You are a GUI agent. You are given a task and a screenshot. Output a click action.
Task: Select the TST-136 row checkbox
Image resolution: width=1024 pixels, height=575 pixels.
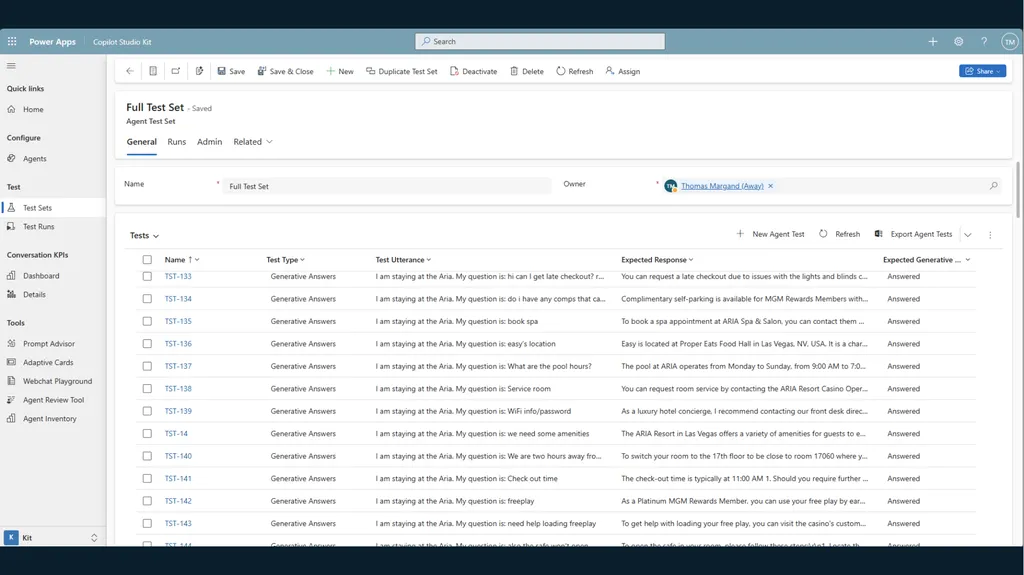(x=147, y=344)
